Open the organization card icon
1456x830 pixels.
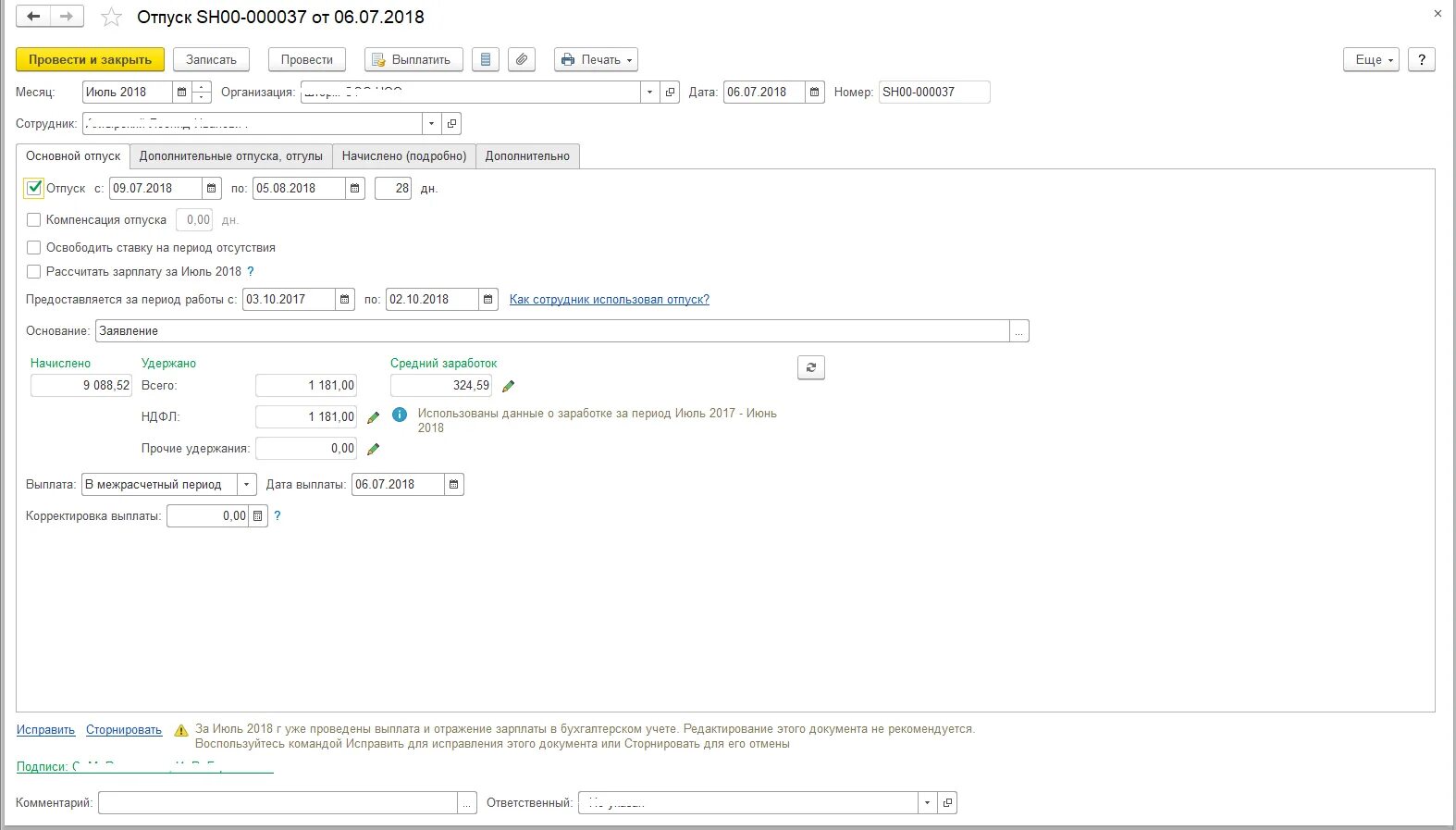tap(671, 92)
